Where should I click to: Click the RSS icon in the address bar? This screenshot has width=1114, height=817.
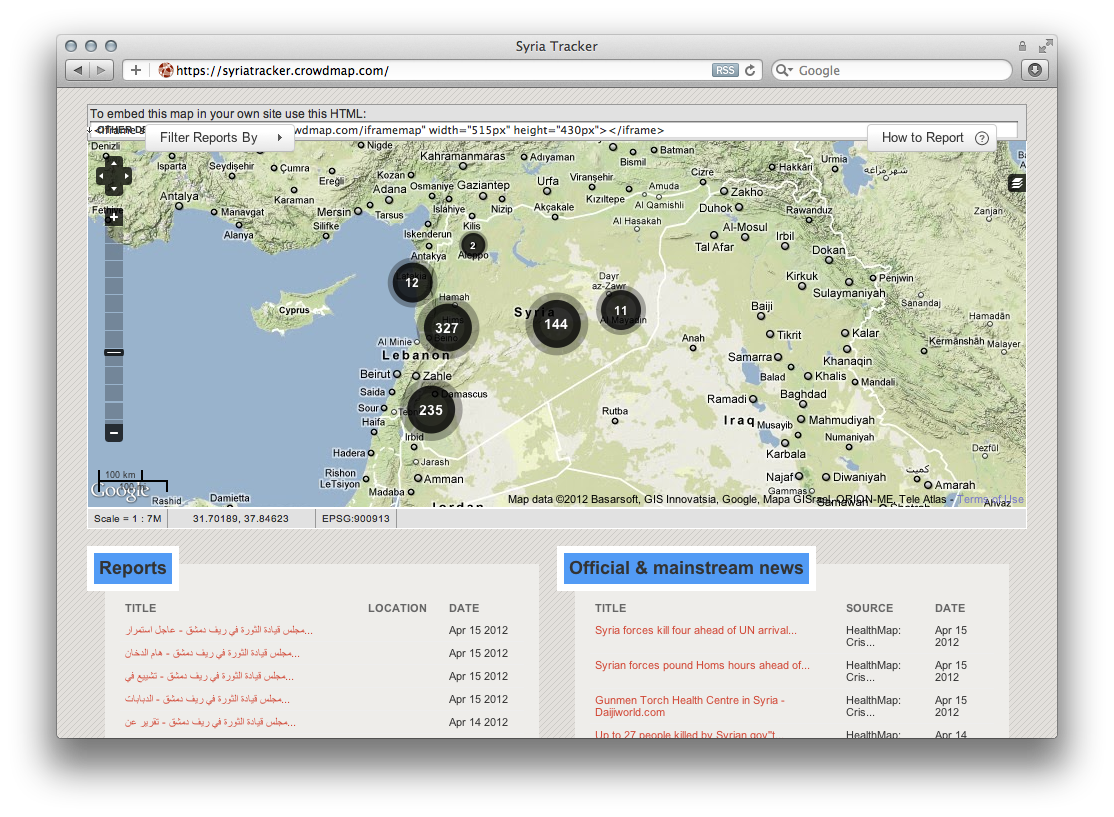coord(725,70)
